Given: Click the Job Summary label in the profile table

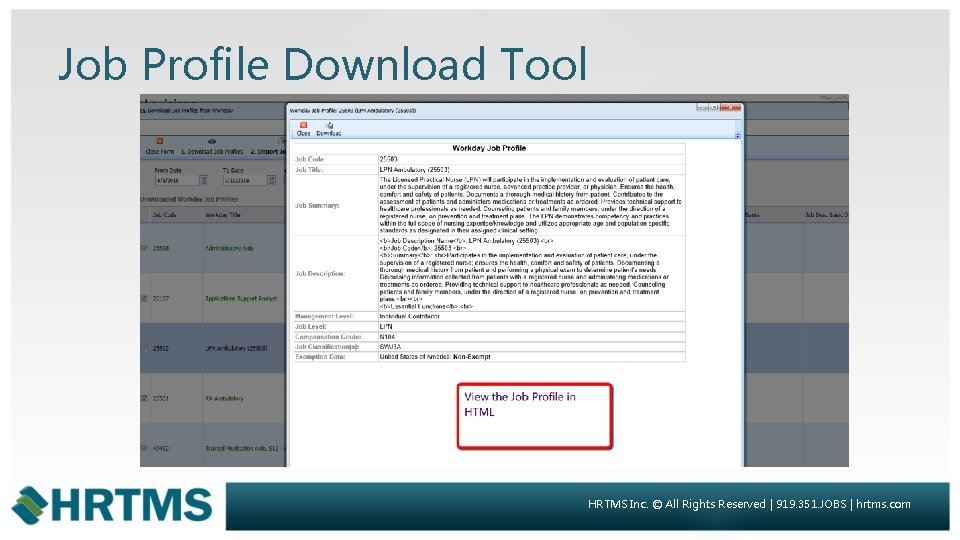Looking at the screenshot, I should pos(317,205).
